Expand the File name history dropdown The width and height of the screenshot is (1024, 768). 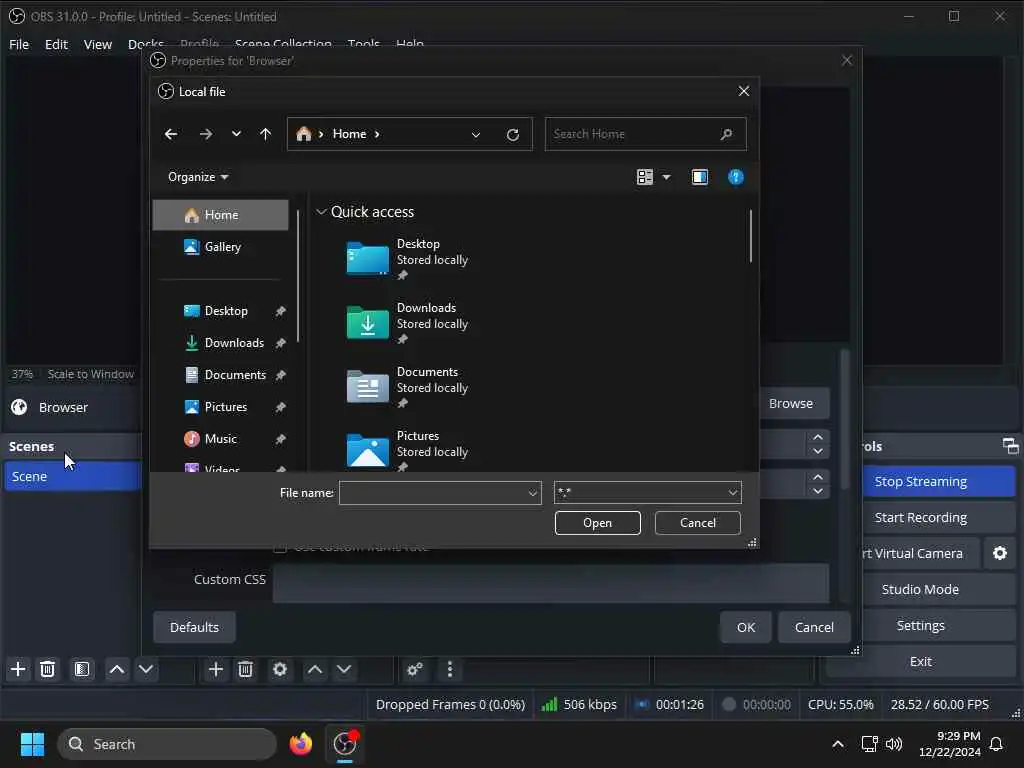533,493
